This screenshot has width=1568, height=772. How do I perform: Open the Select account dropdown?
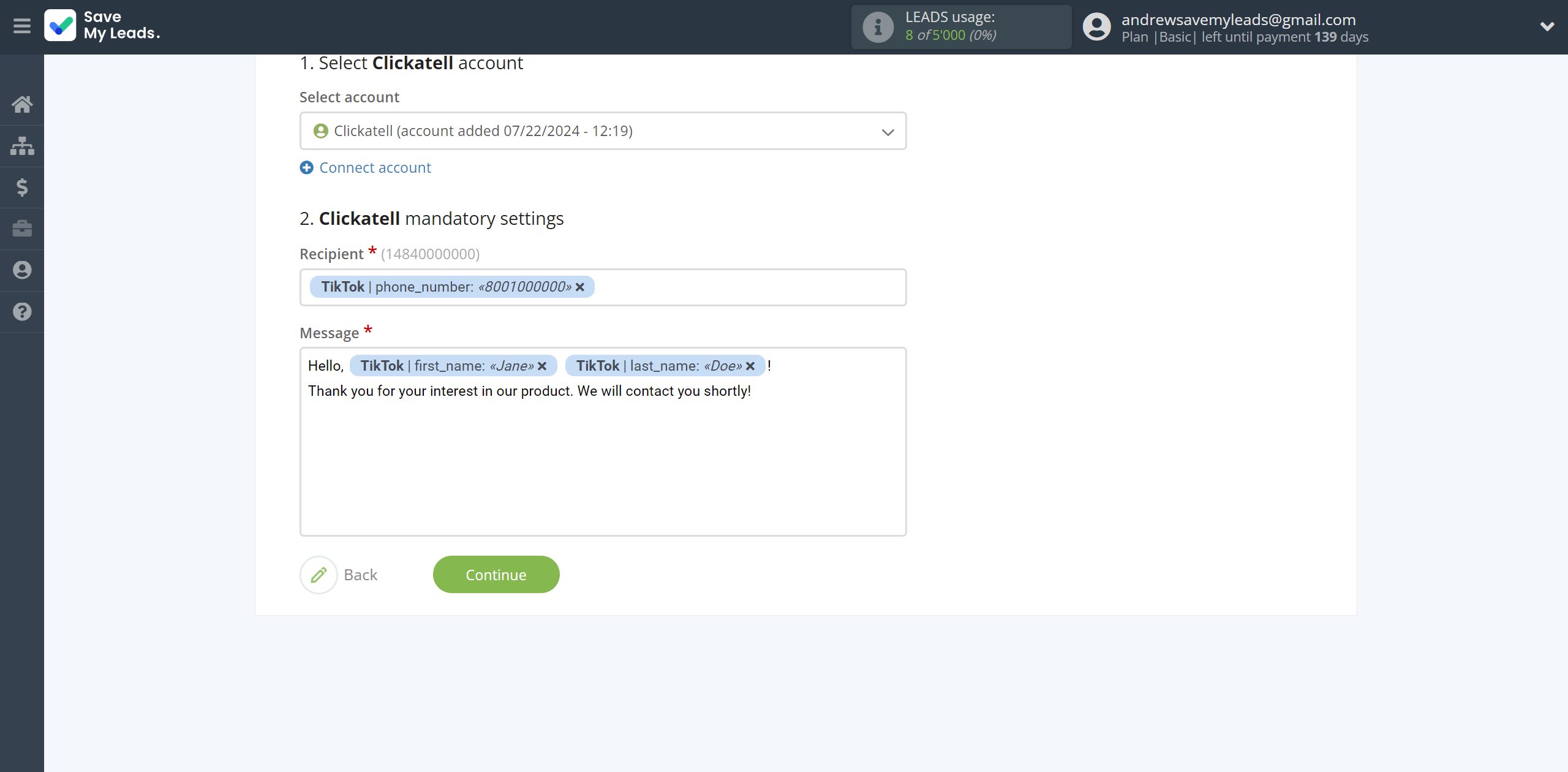click(x=603, y=131)
